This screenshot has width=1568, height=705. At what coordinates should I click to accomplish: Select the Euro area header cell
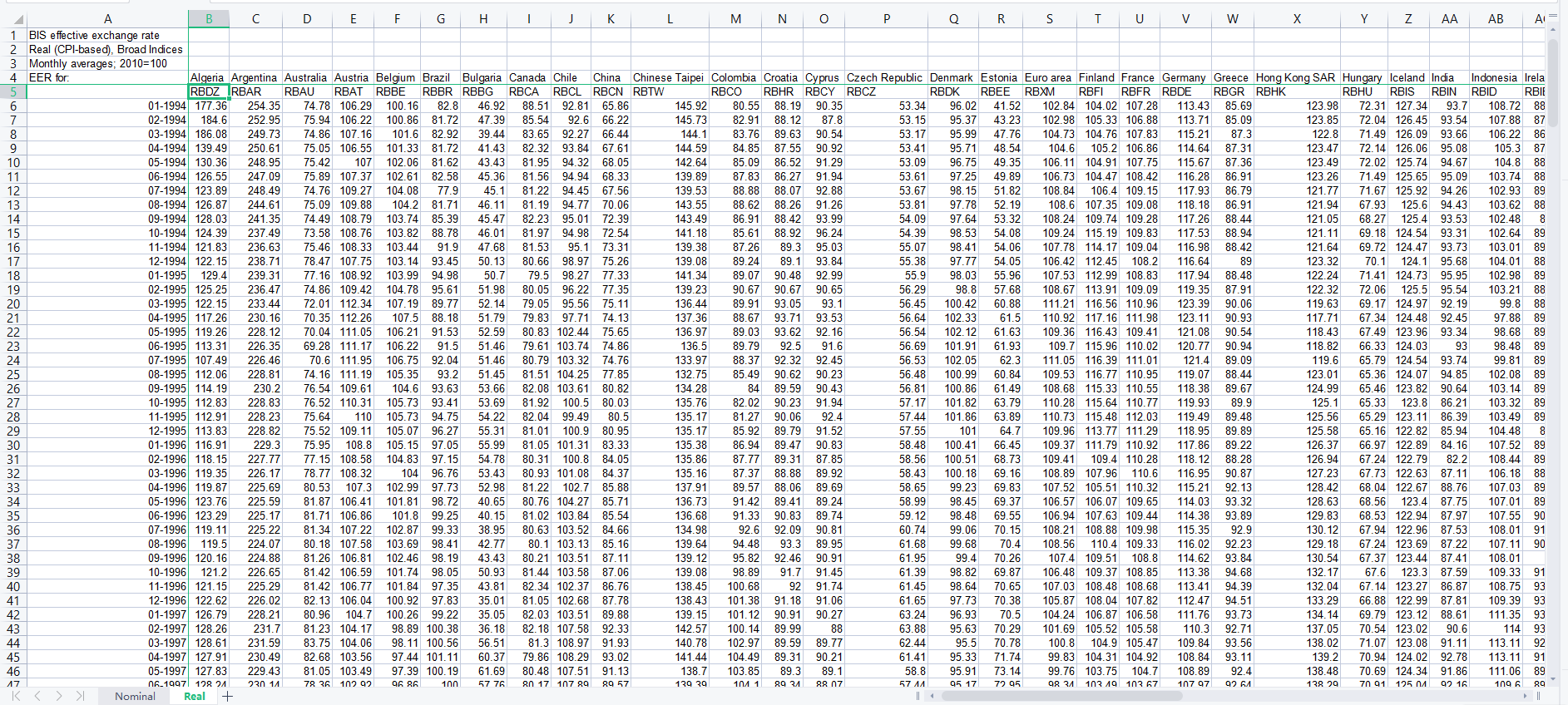click(x=1049, y=77)
